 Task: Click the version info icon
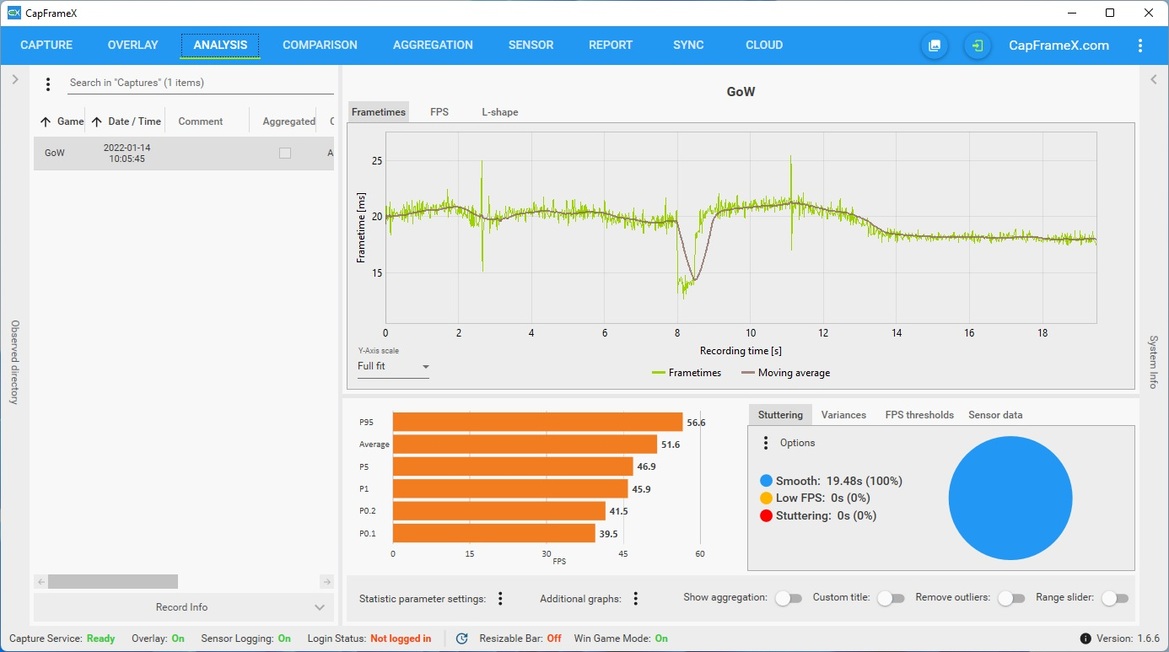click(1086, 639)
